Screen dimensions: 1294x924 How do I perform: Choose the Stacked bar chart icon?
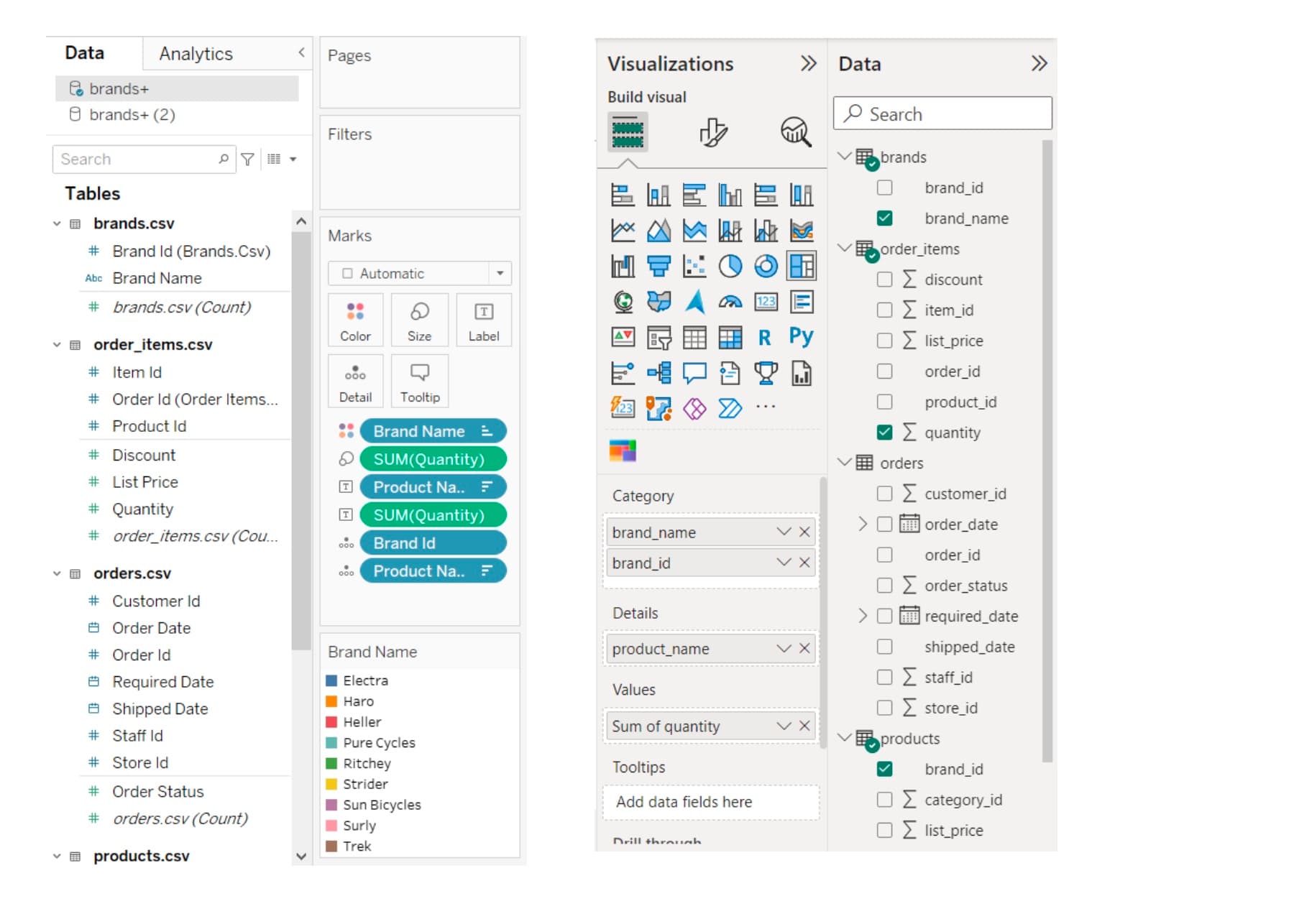(x=623, y=195)
